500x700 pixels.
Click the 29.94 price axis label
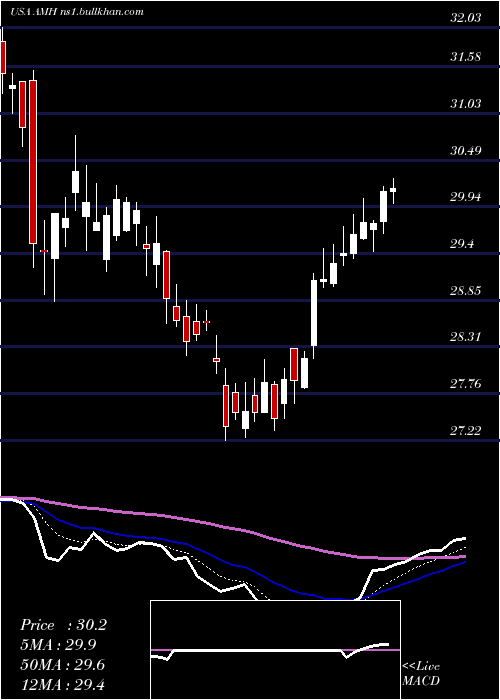[x=466, y=197]
